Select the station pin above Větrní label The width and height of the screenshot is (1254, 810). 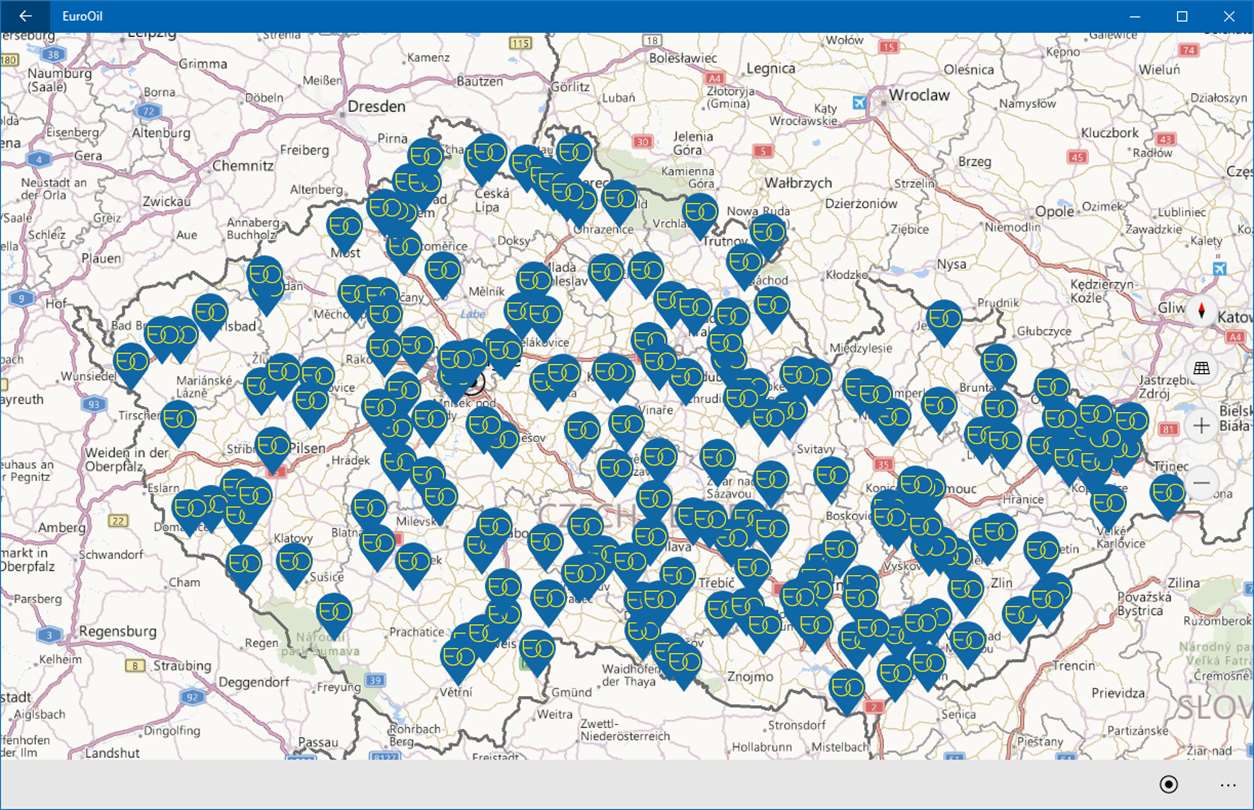click(457, 661)
